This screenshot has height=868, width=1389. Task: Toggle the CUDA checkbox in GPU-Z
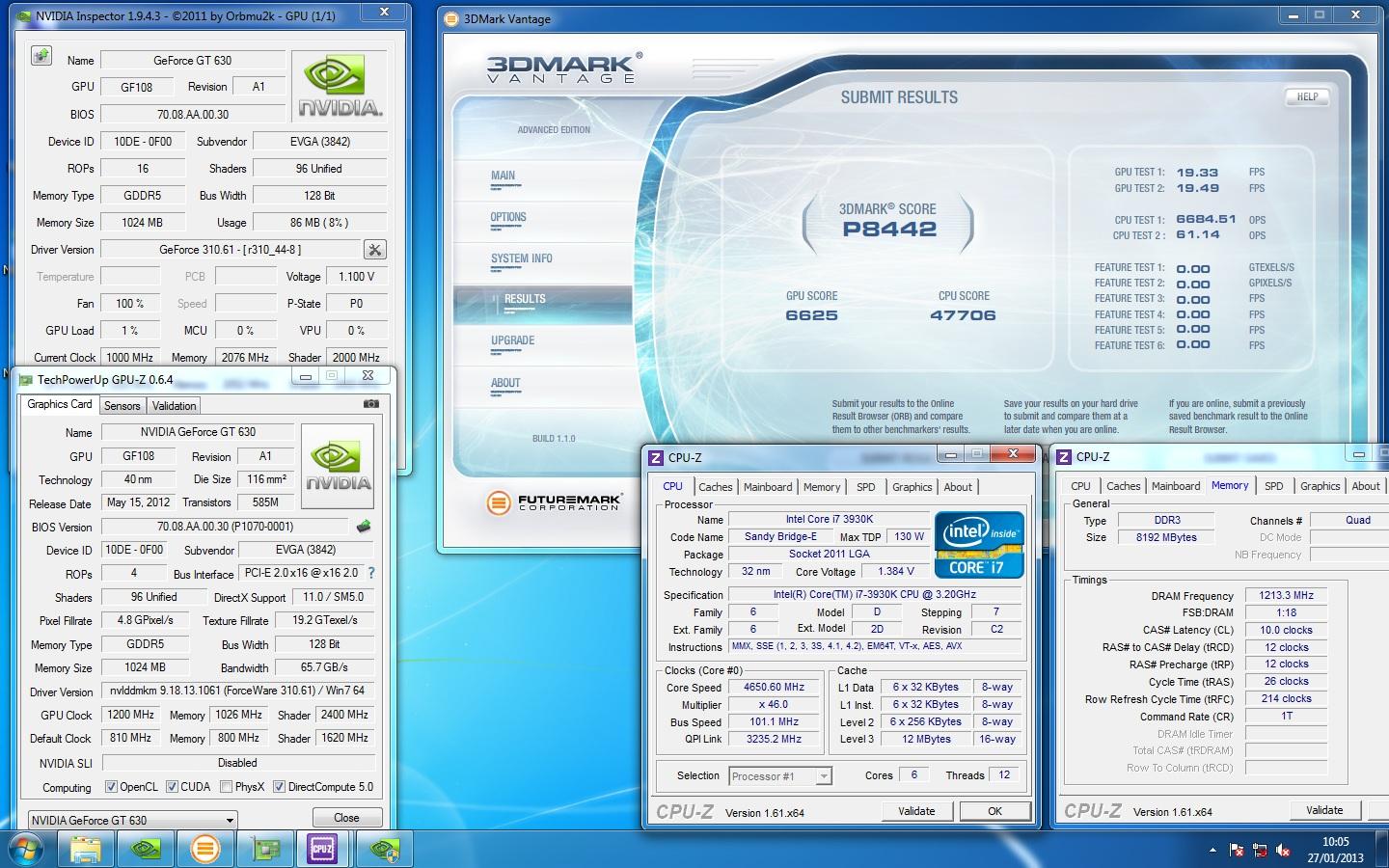172,787
